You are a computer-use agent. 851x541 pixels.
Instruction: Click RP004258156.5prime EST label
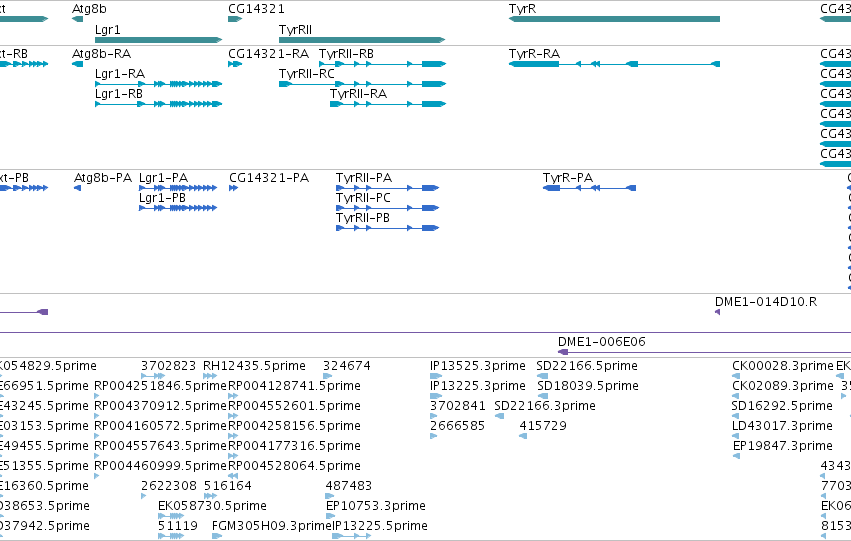[x=294, y=426]
